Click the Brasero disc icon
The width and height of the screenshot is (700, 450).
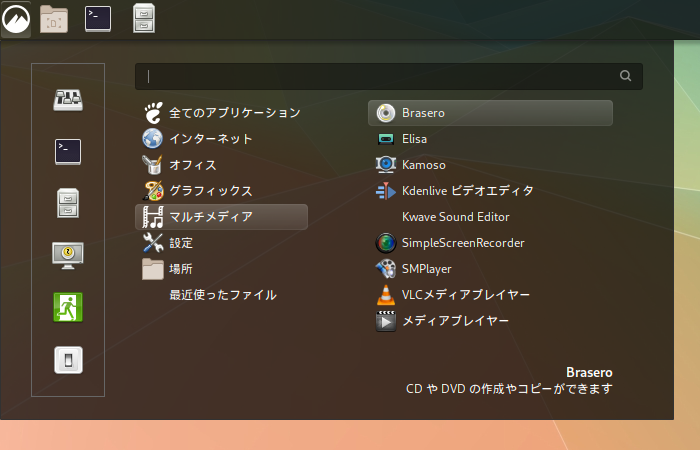(x=386, y=113)
